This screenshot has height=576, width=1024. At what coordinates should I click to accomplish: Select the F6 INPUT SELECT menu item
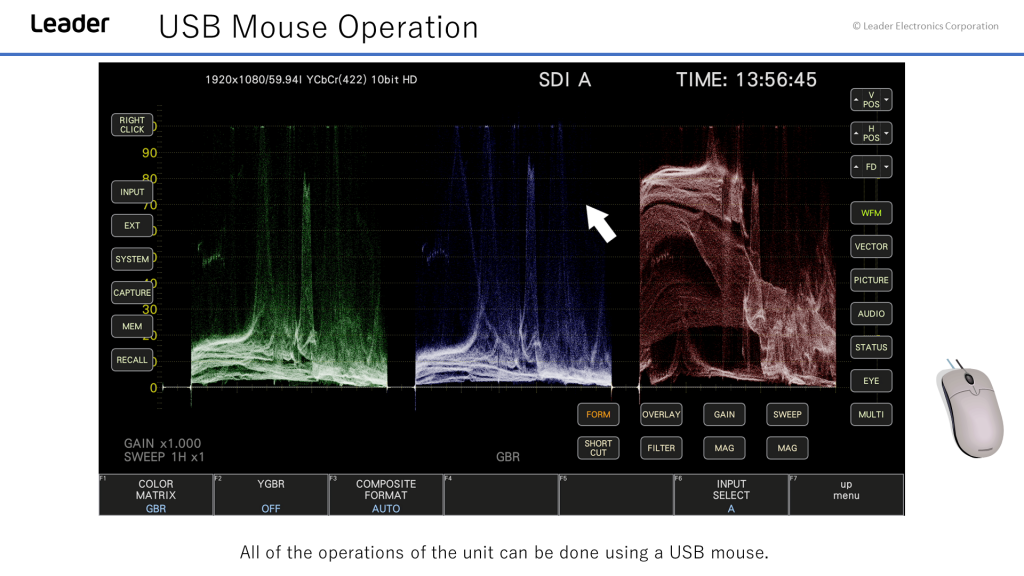[x=731, y=495]
